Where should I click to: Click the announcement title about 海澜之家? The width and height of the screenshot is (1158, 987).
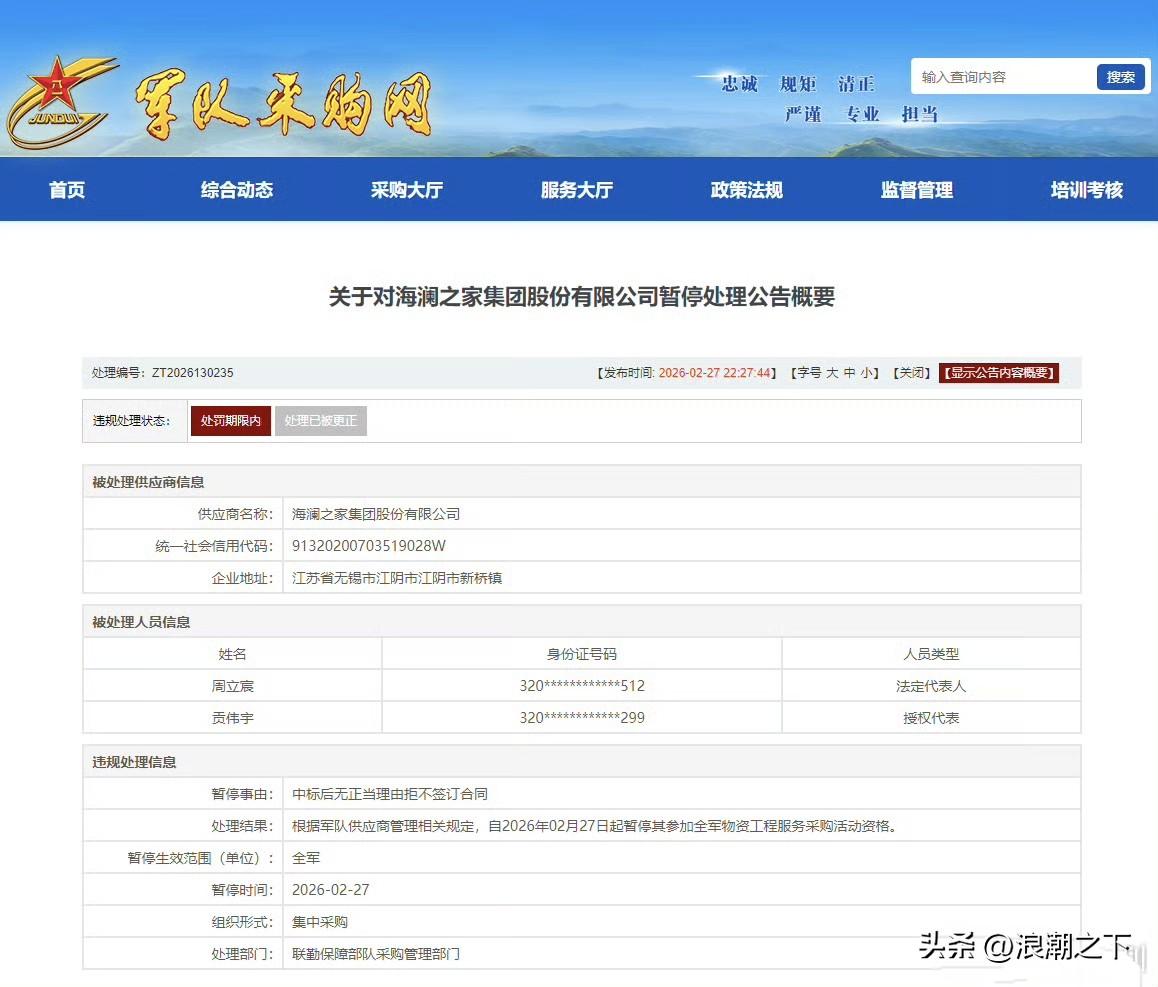pyautogui.click(x=581, y=297)
